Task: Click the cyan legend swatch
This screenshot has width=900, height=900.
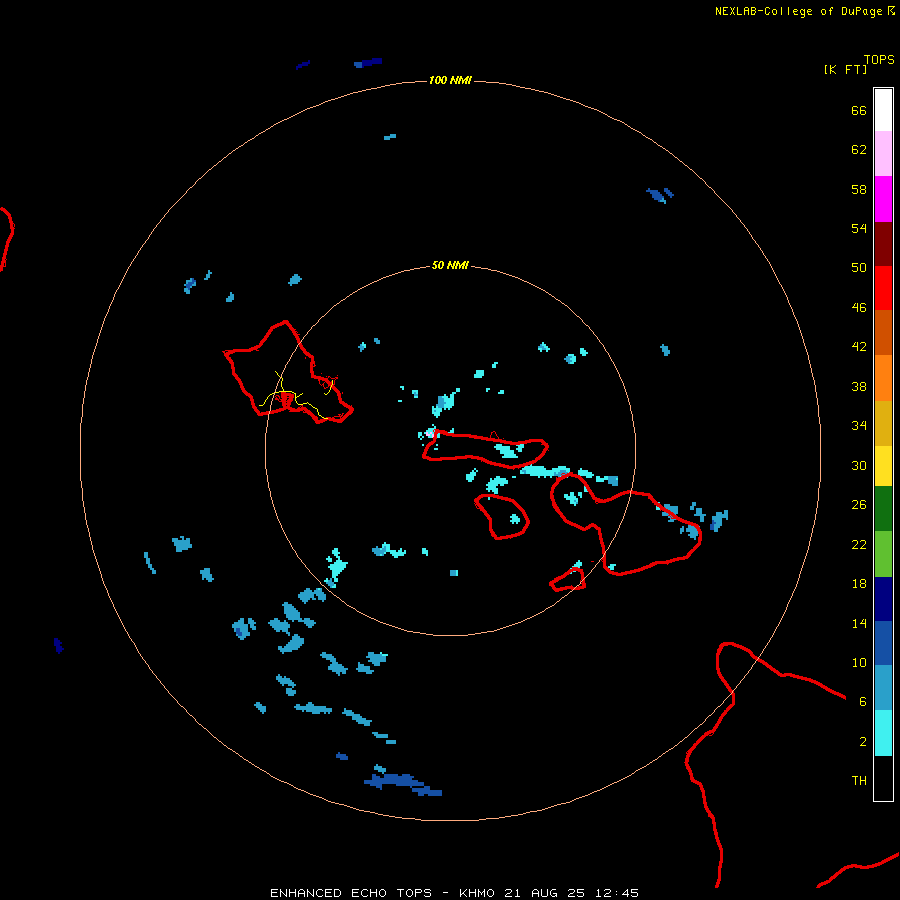Action: coord(883,733)
